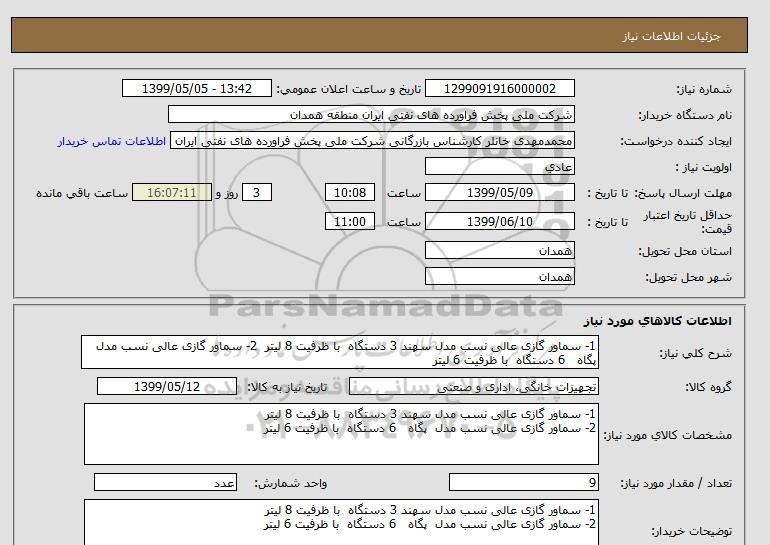Select the need number field 1299091916000002

pos(499,88)
